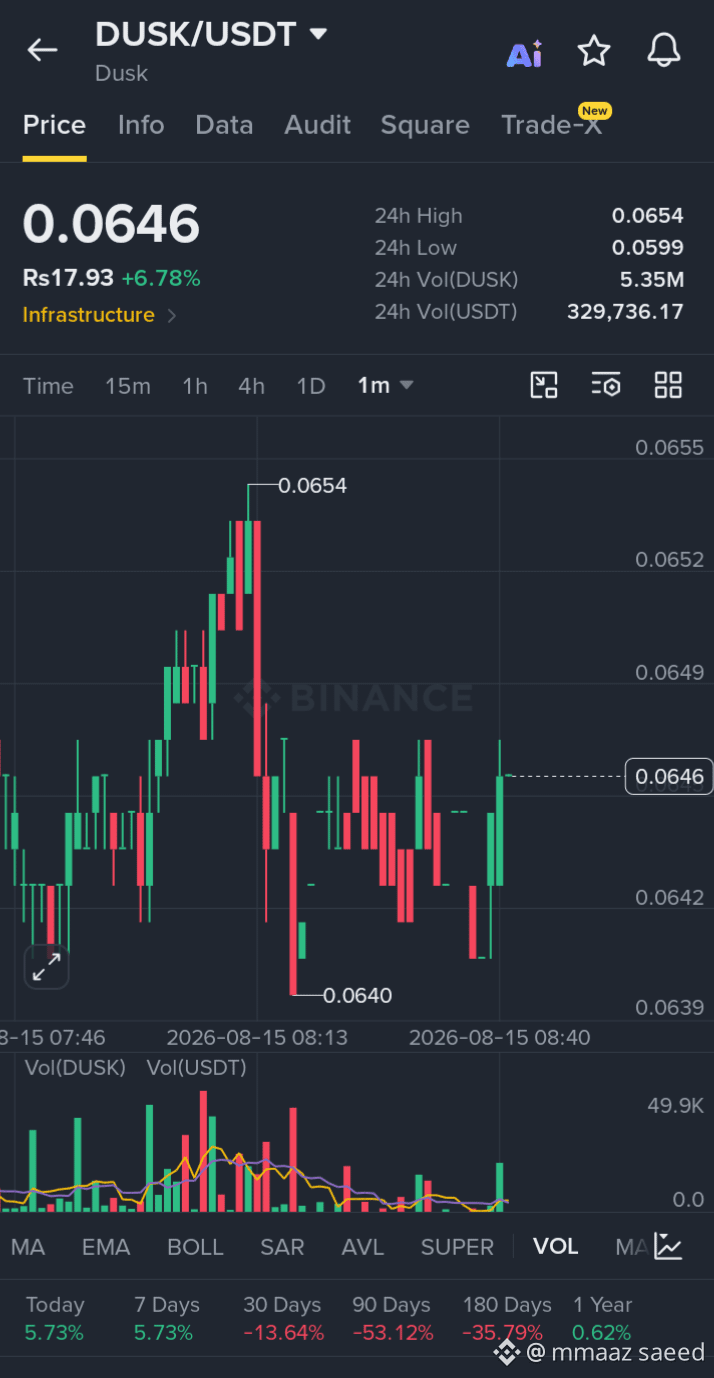
Task: Click the 49.9K volume axis label
Action: coord(675,1105)
